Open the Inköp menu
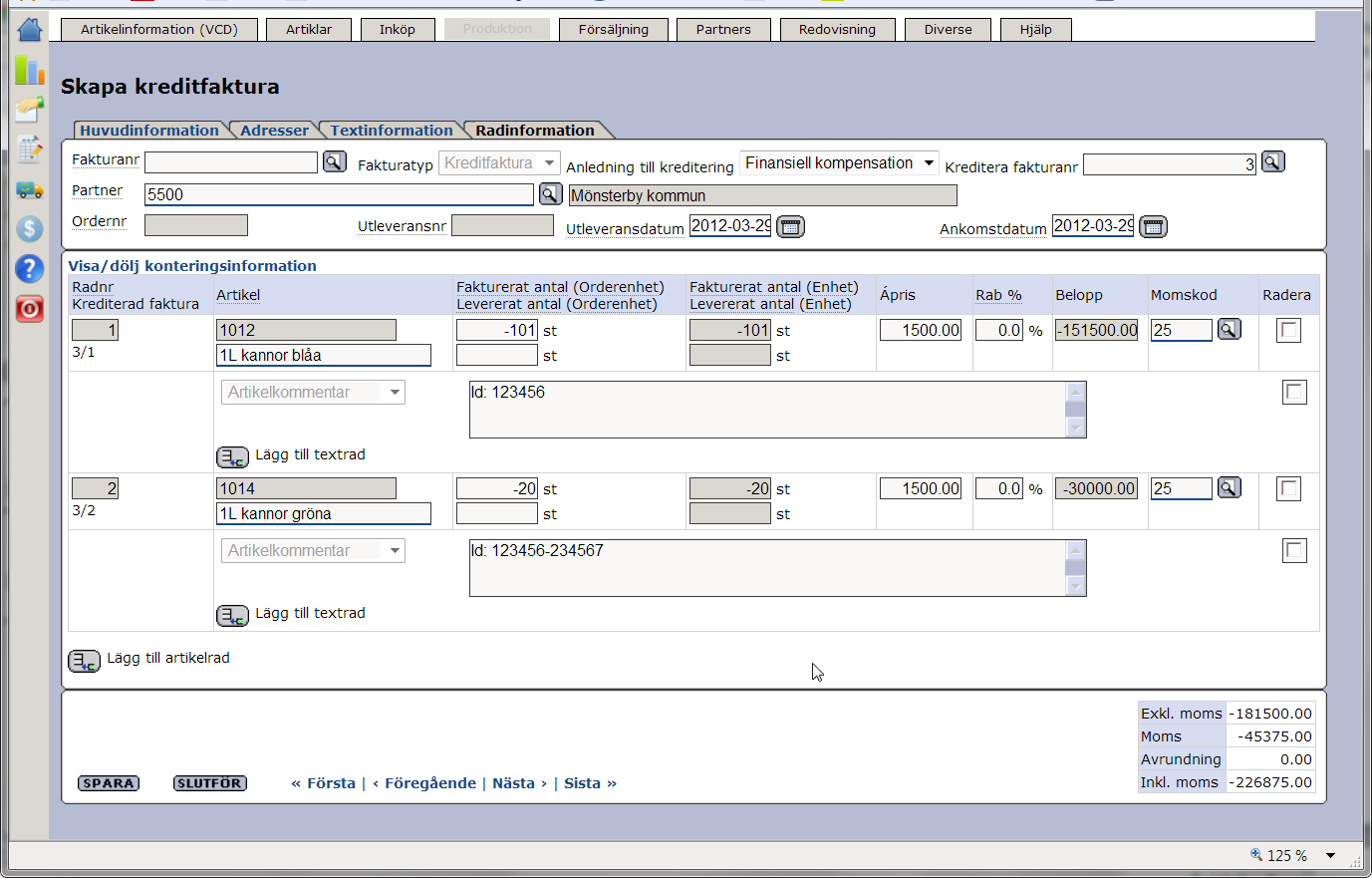1372x878 pixels. pos(398,29)
